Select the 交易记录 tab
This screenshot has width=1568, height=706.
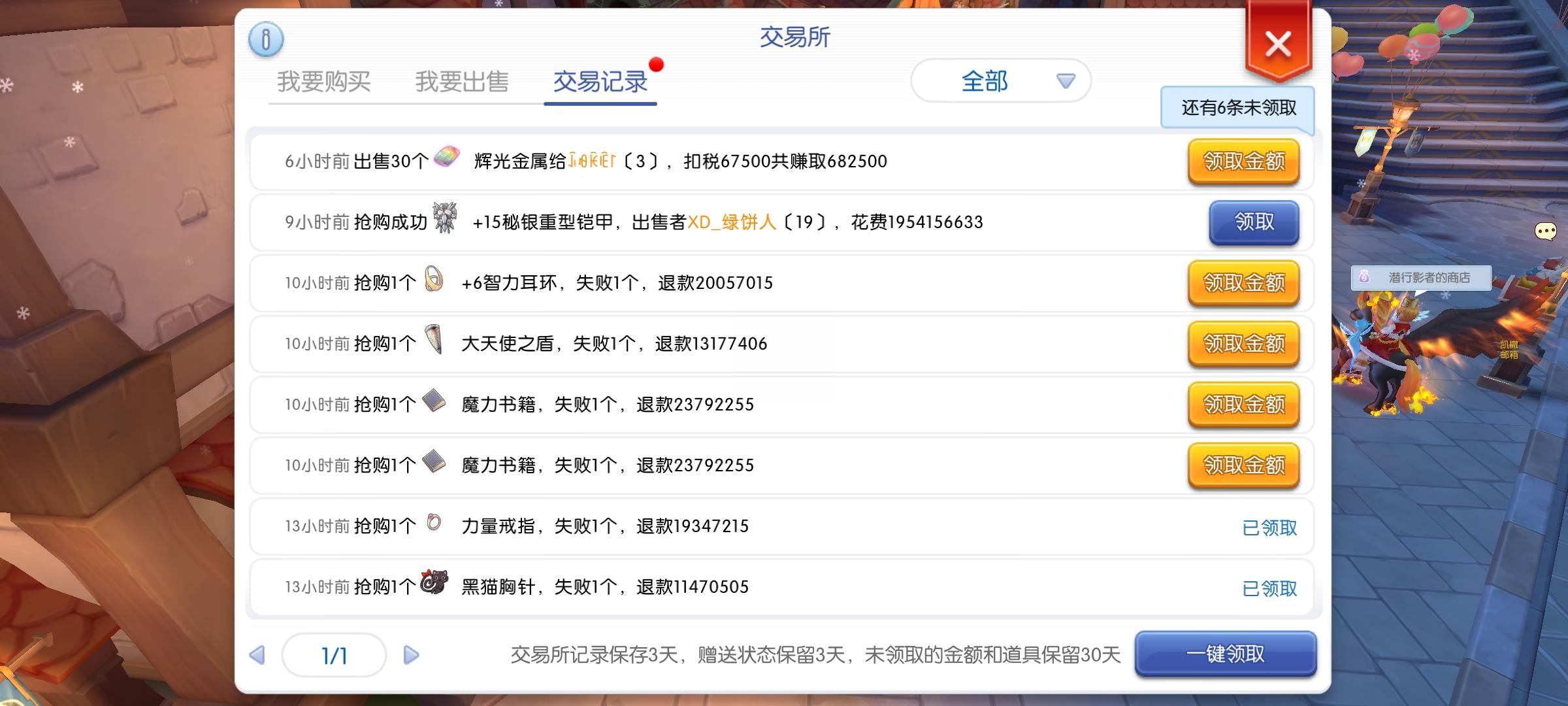600,82
